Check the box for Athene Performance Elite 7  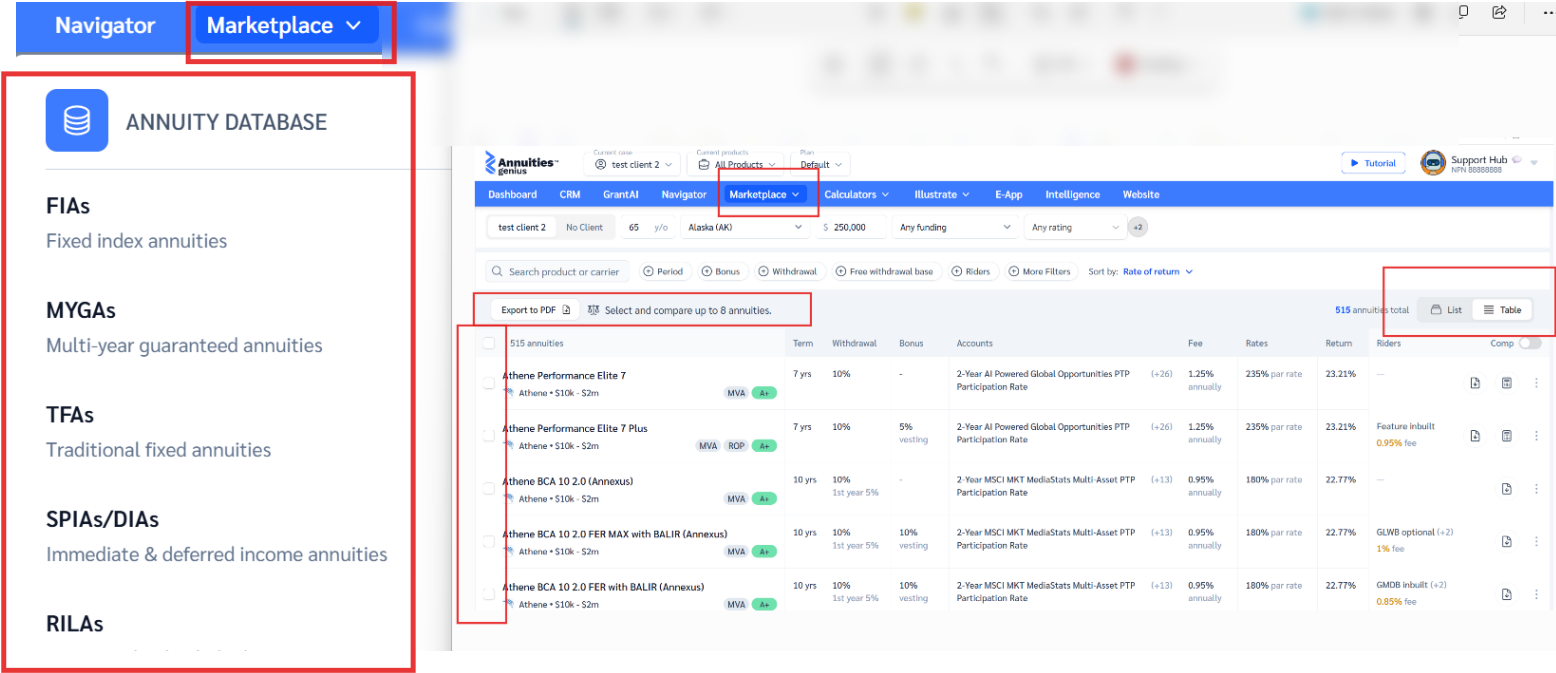coord(489,382)
